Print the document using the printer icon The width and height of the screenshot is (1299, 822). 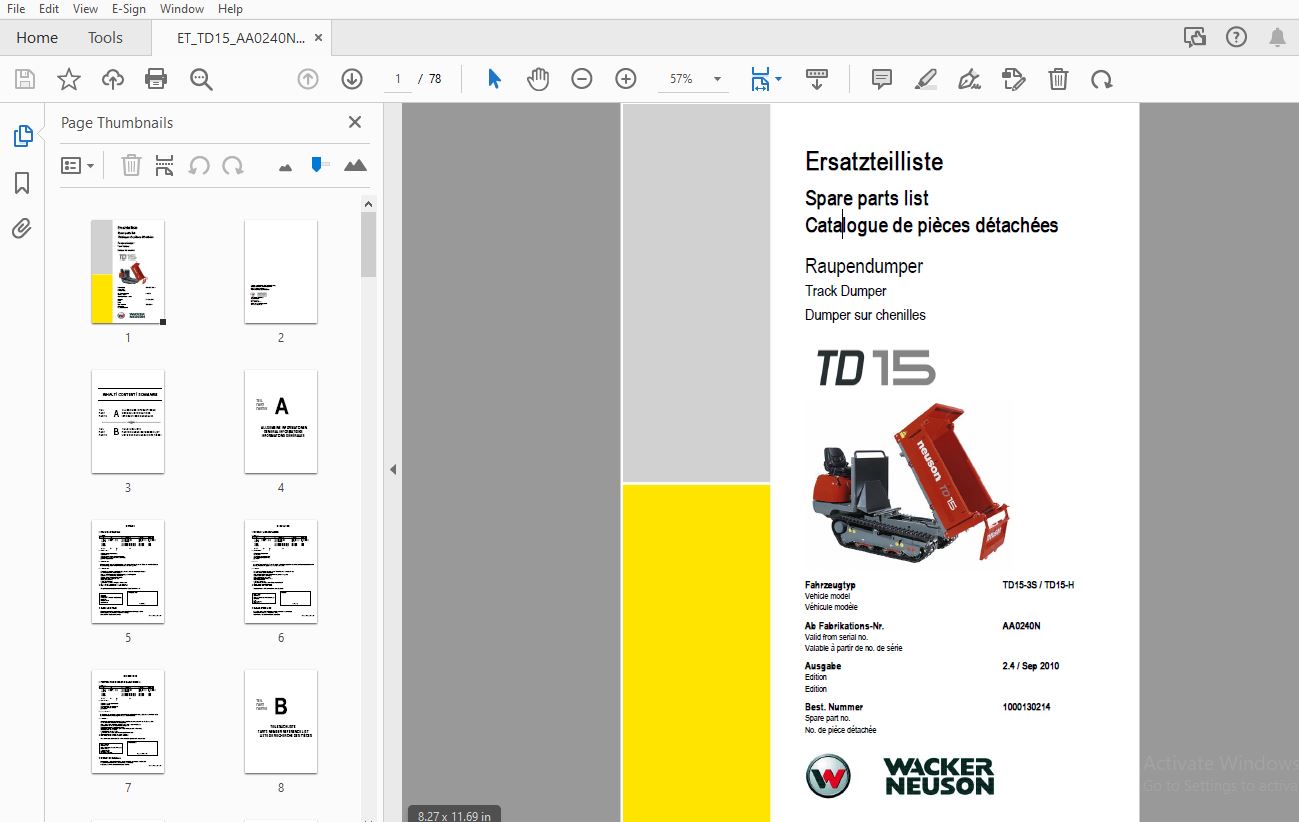[x=156, y=79]
